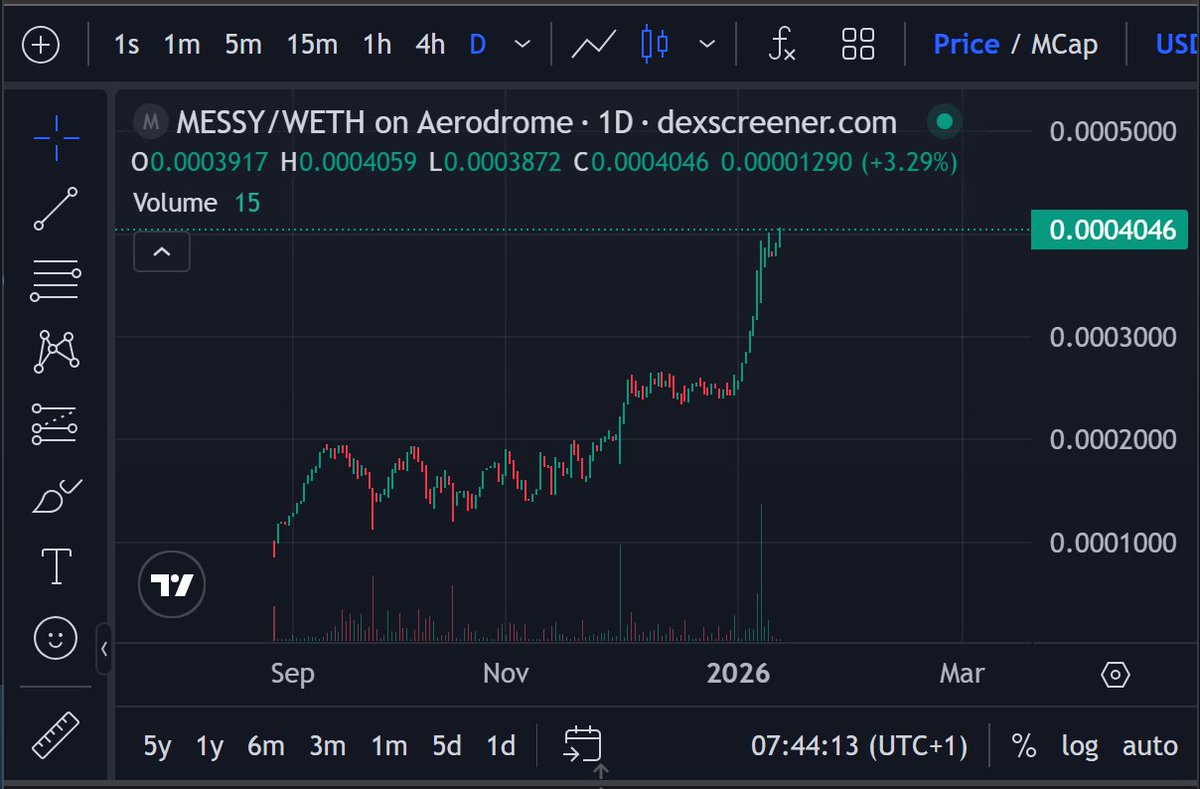Select the D daily timeframe

click(478, 45)
